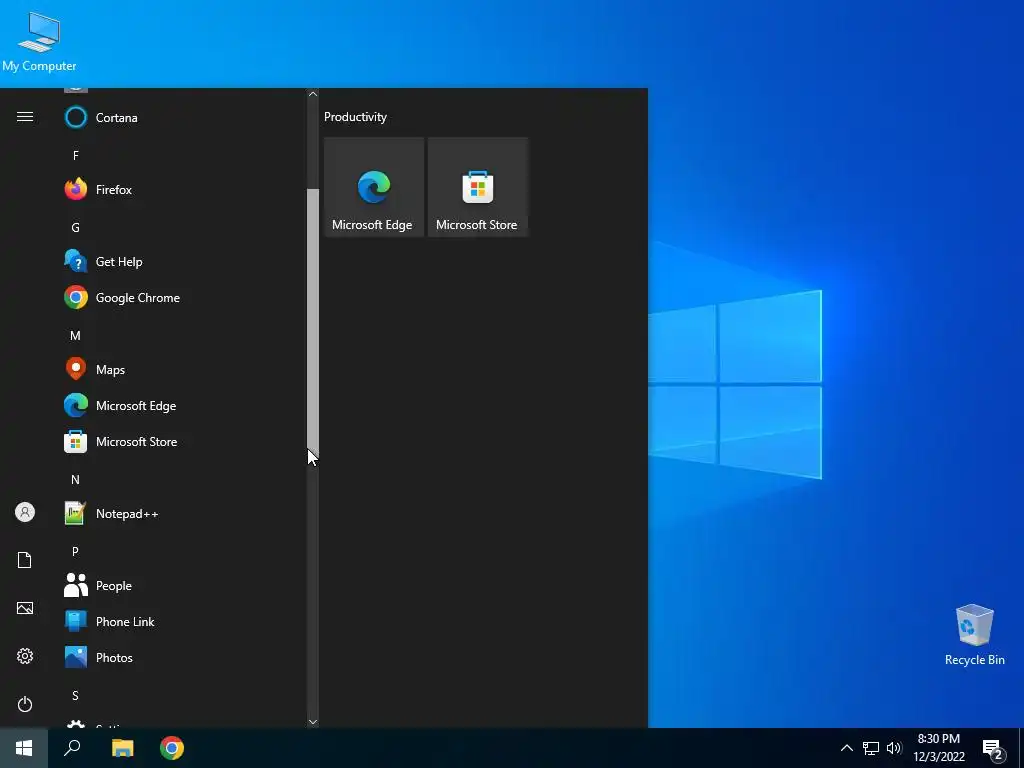Open the Power options button
This screenshot has width=1024, height=768.
25,704
